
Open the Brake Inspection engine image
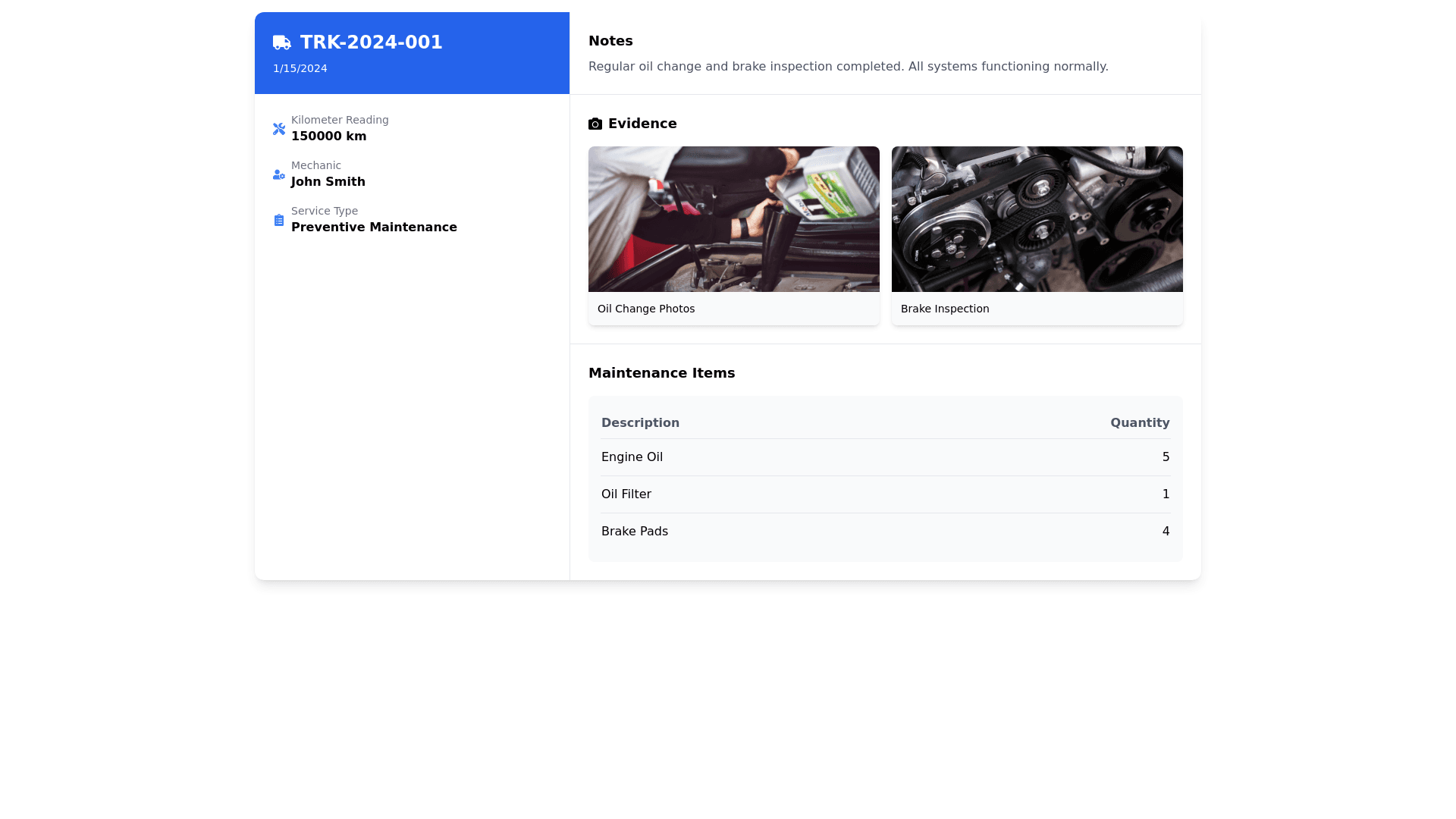[1037, 219]
